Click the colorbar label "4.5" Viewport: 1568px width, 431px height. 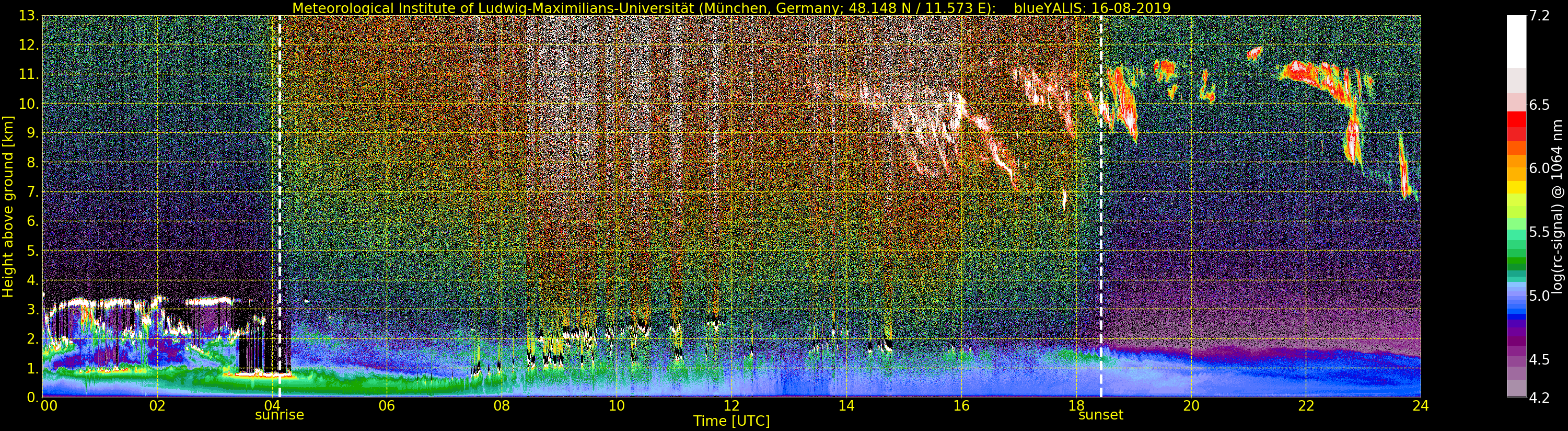(1539, 360)
